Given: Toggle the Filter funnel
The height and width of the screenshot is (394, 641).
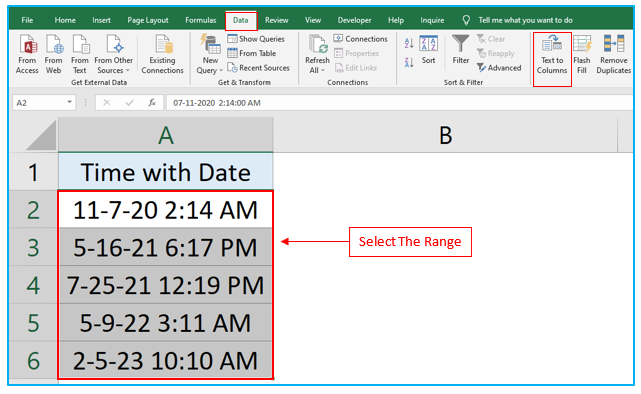Looking at the screenshot, I should pyautogui.click(x=461, y=49).
